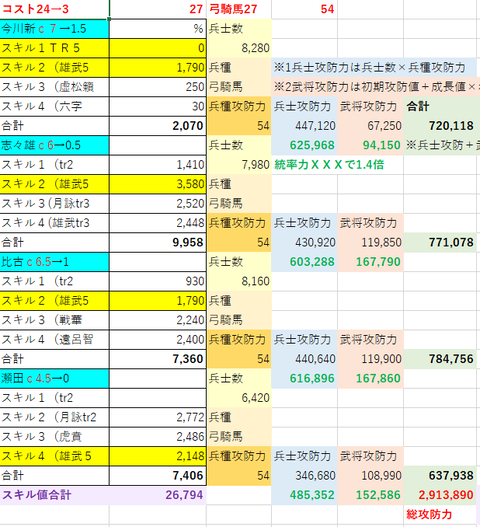Click the value 119,850
This screenshot has width=480, height=527.
coord(370,243)
